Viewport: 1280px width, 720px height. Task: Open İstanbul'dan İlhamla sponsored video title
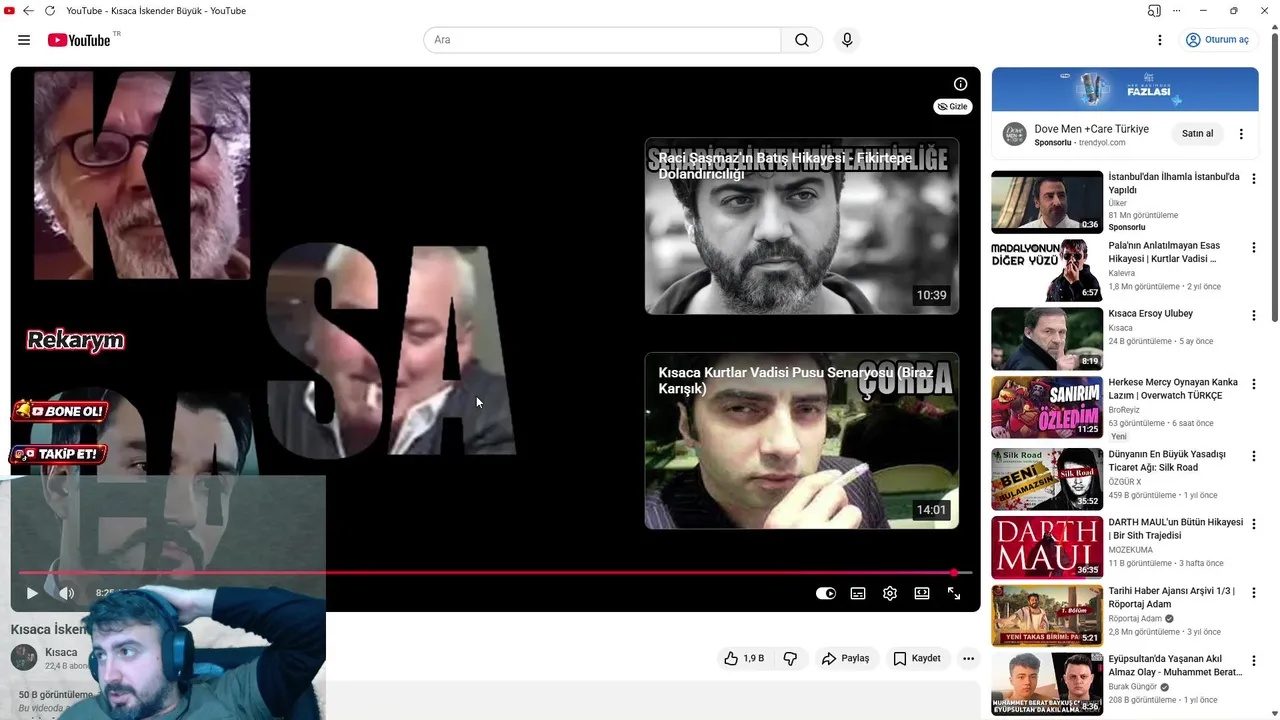click(1174, 183)
